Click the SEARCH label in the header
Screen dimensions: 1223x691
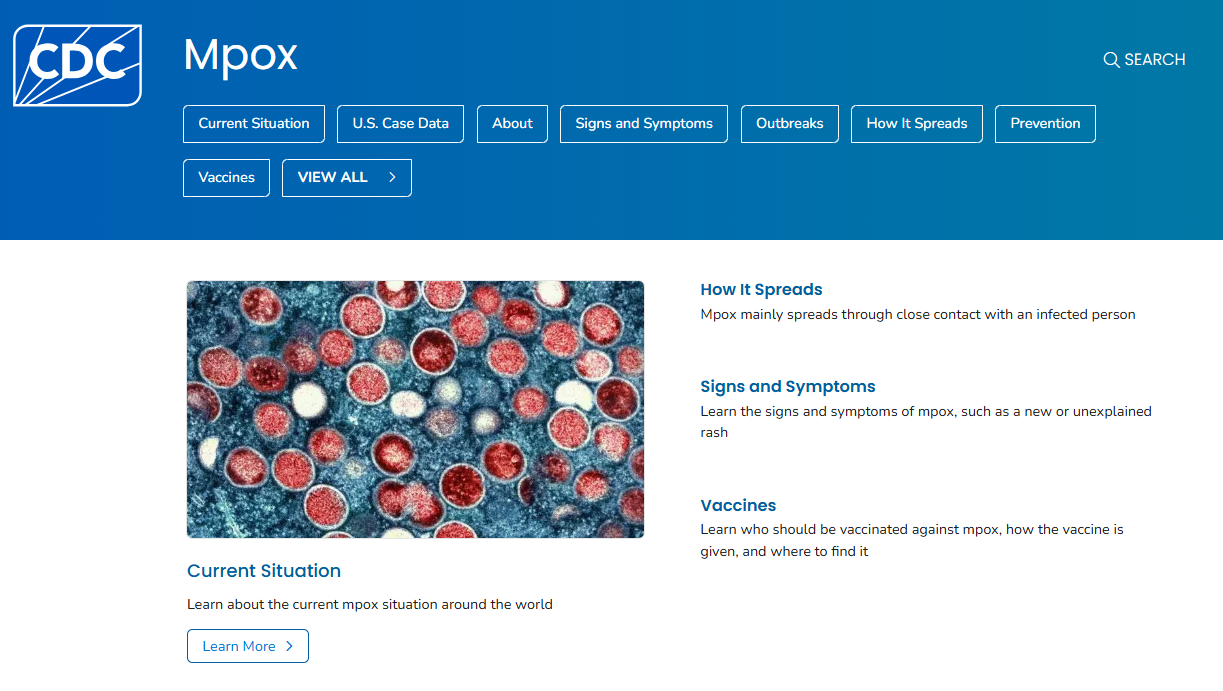click(x=1154, y=60)
